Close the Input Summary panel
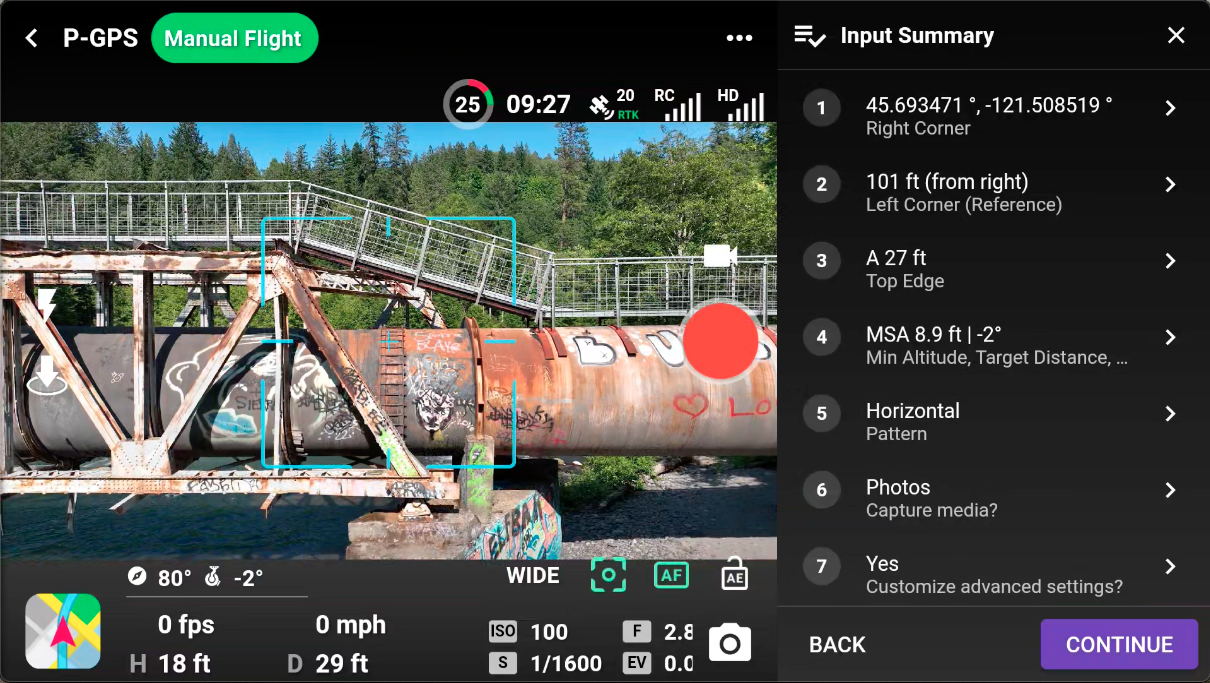Viewport: 1210px width, 683px height. click(x=1176, y=36)
